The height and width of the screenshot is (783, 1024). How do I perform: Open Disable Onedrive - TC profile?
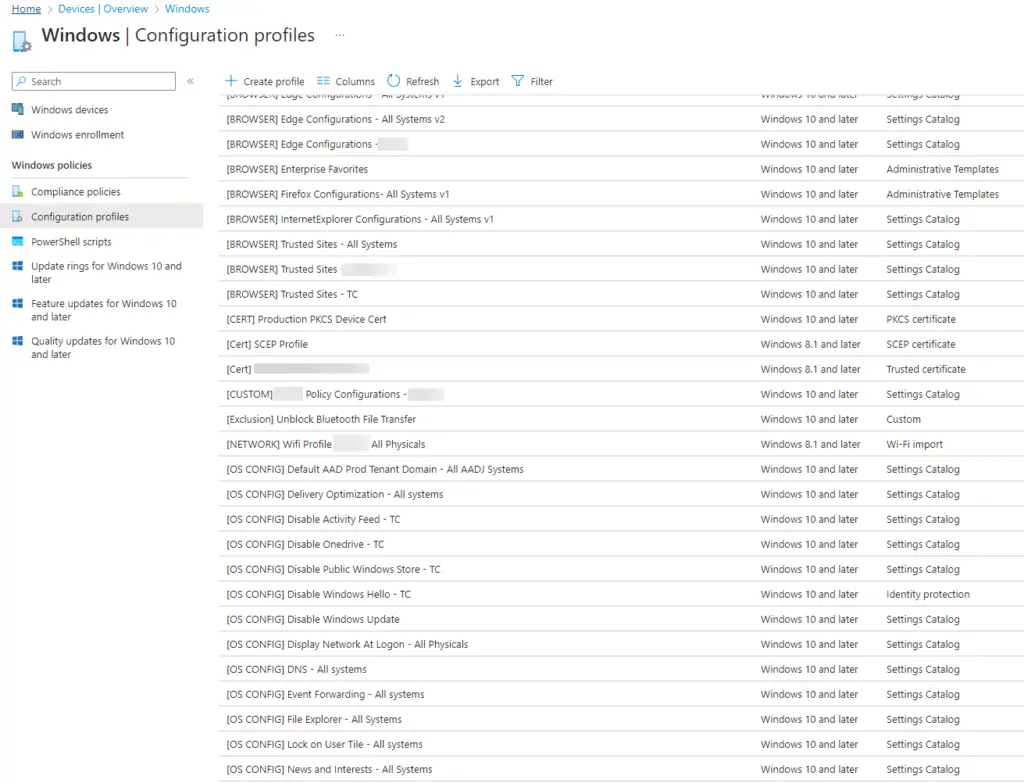(x=305, y=544)
